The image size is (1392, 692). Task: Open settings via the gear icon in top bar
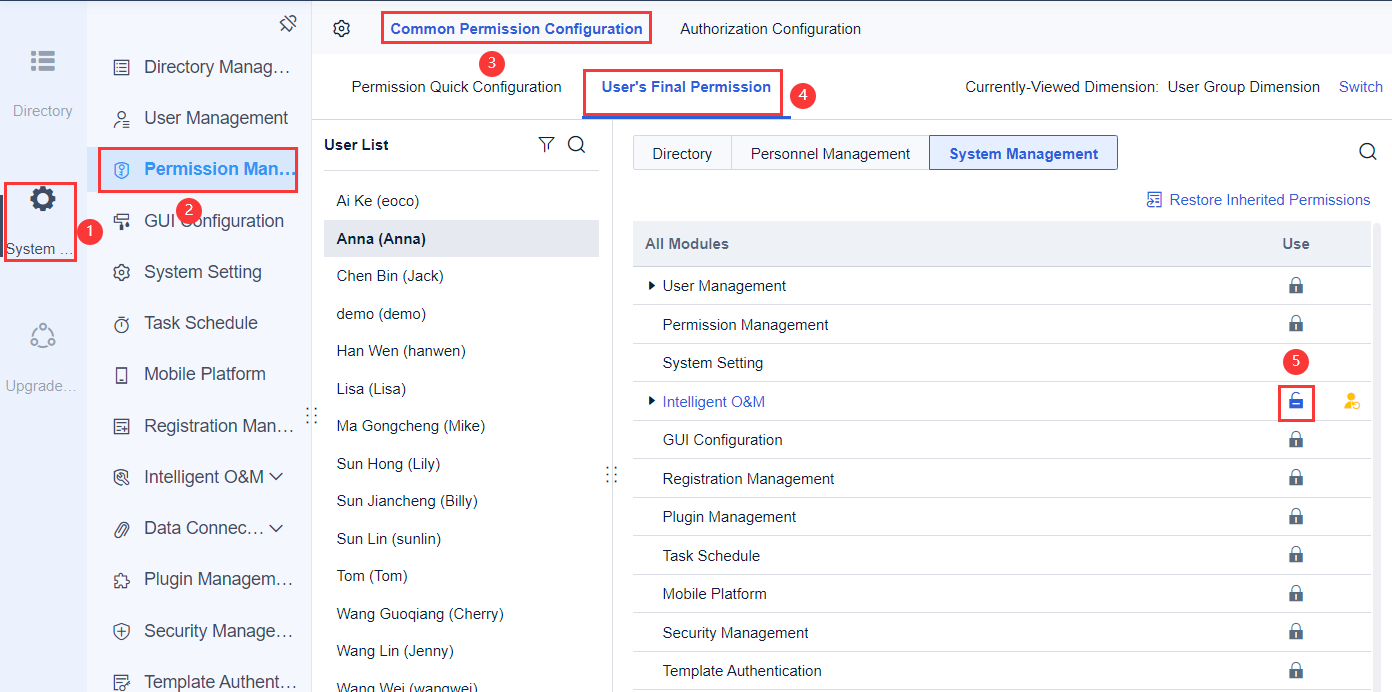(341, 29)
